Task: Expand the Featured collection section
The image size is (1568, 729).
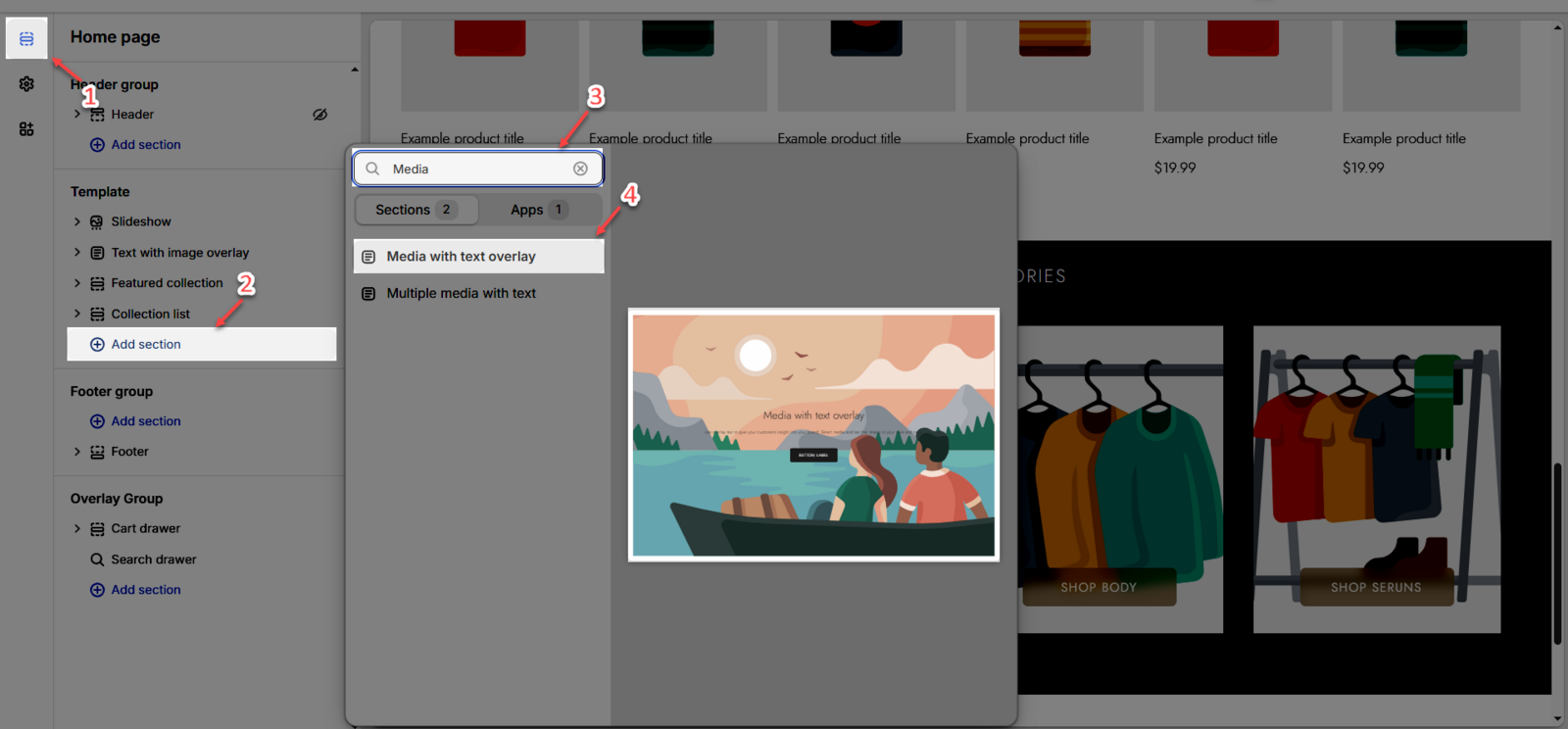Action: (x=77, y=283)
